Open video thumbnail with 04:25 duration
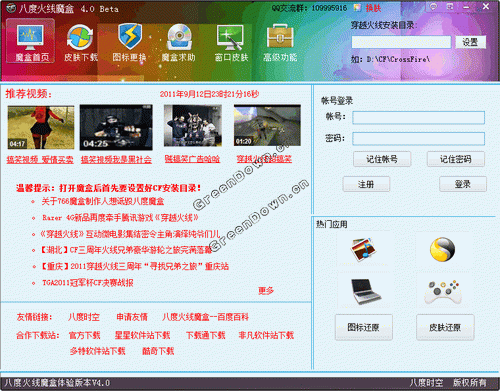Image resolution: width=500 pixels, height=391 pixels. click(116, 127)
